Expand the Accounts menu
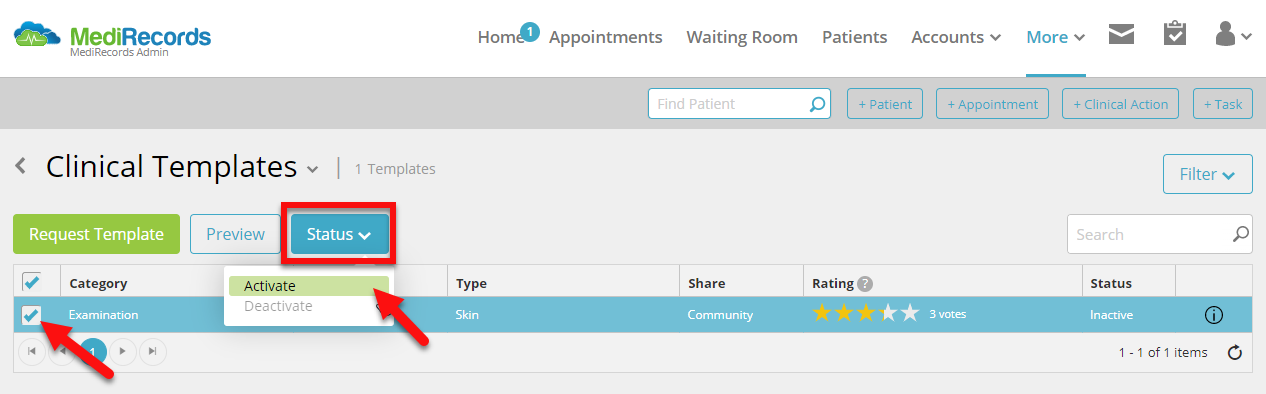 [956, 37]
